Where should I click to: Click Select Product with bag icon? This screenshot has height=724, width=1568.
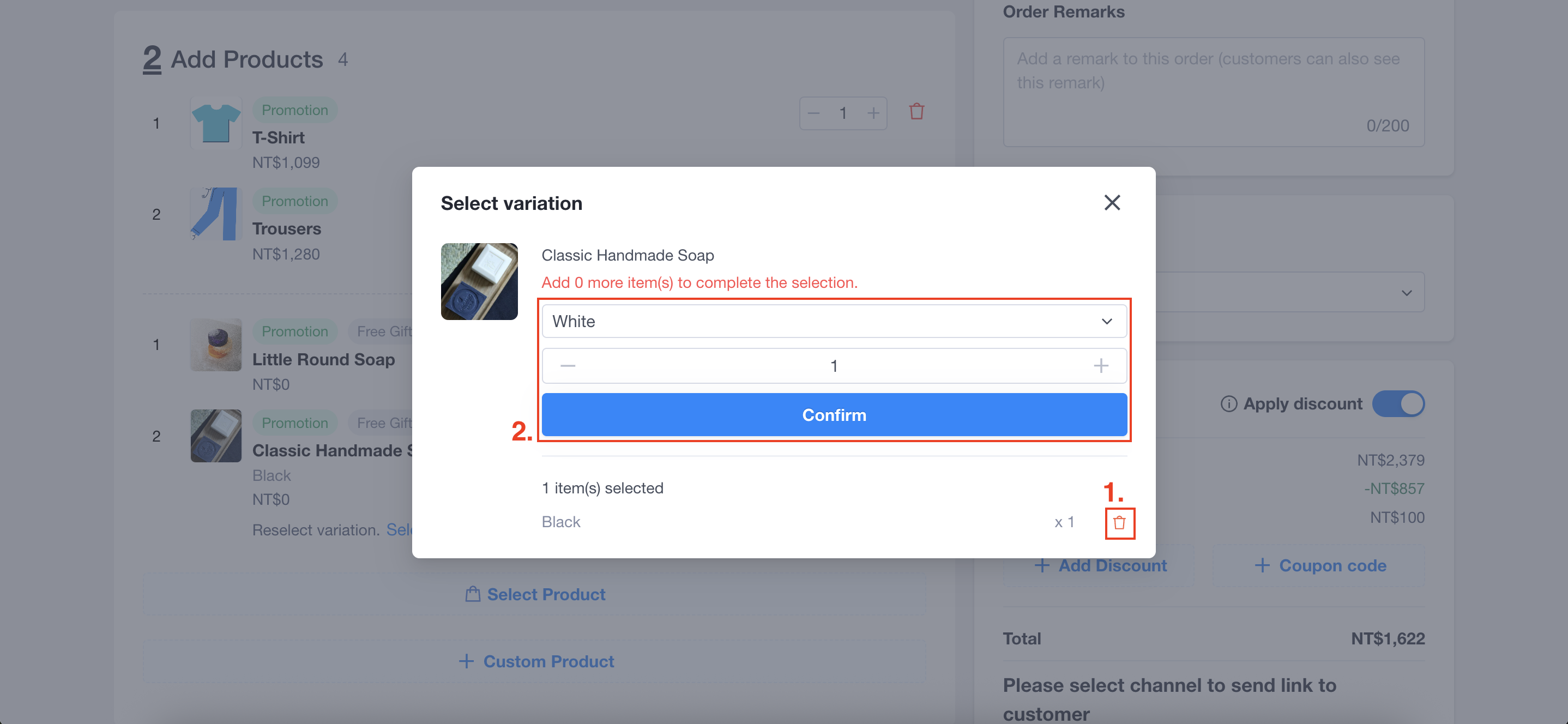click(x=534, y=594)
